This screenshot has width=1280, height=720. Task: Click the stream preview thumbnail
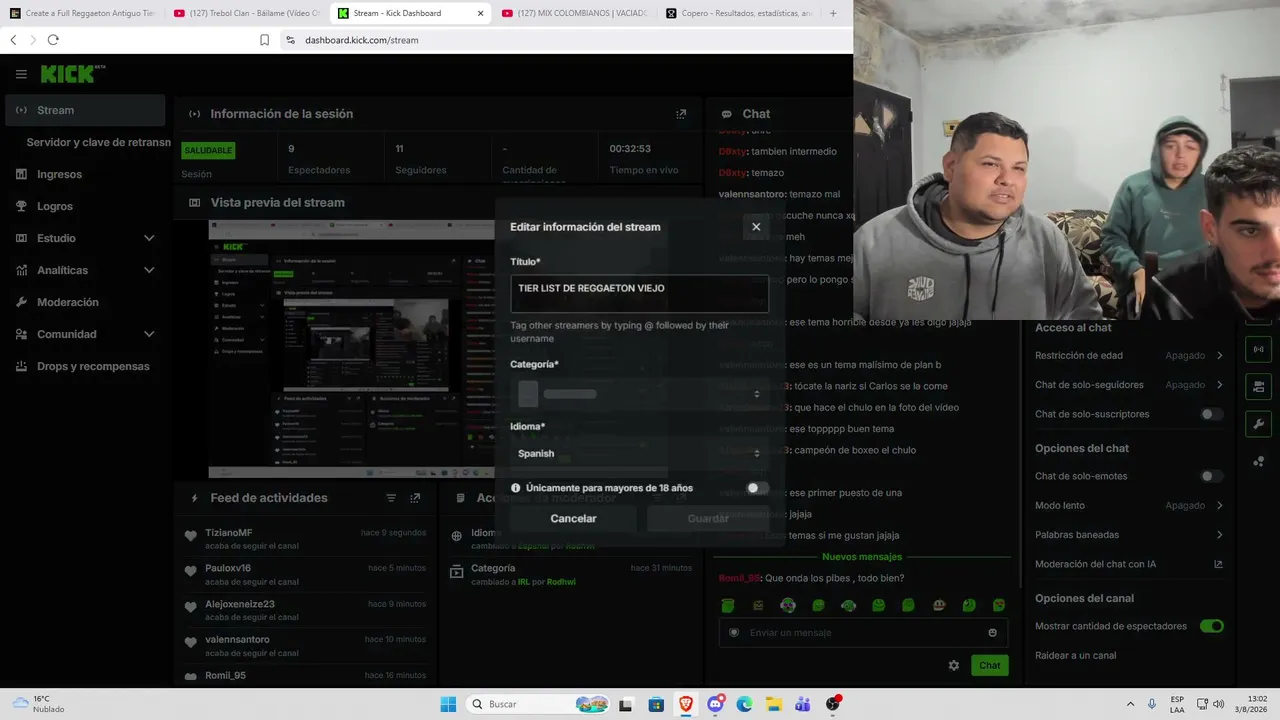click(x=352, y=349)
